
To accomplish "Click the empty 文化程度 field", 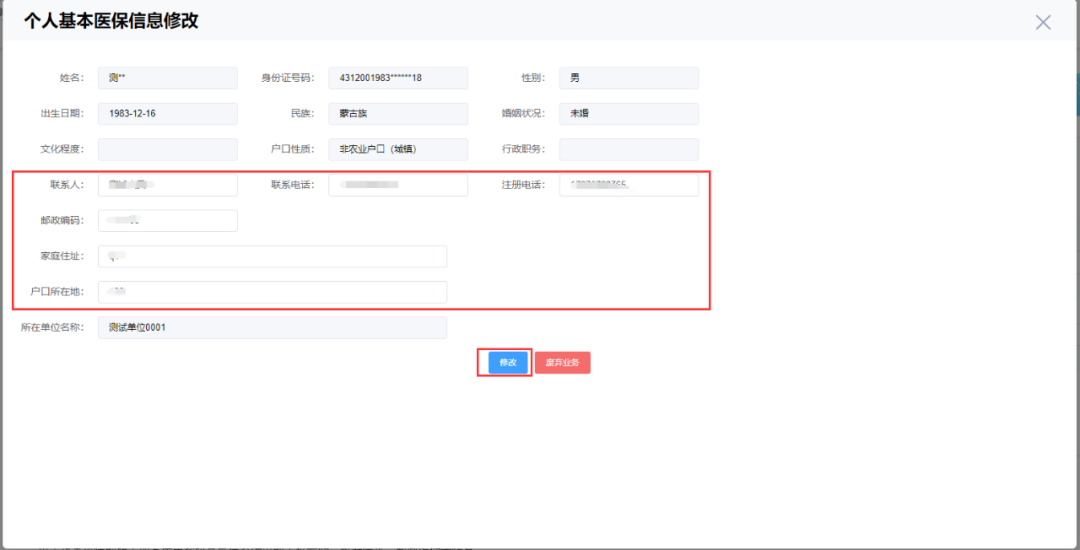I will click(168, 150).
